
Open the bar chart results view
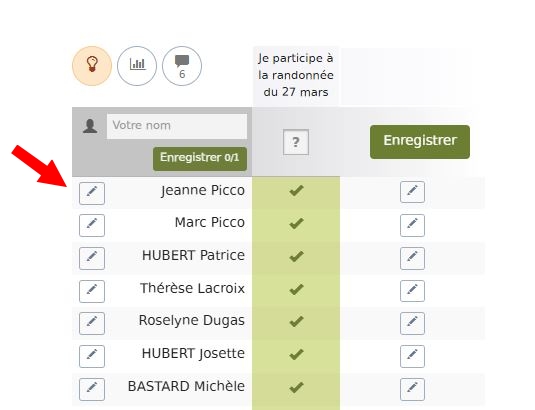point(137,66)
